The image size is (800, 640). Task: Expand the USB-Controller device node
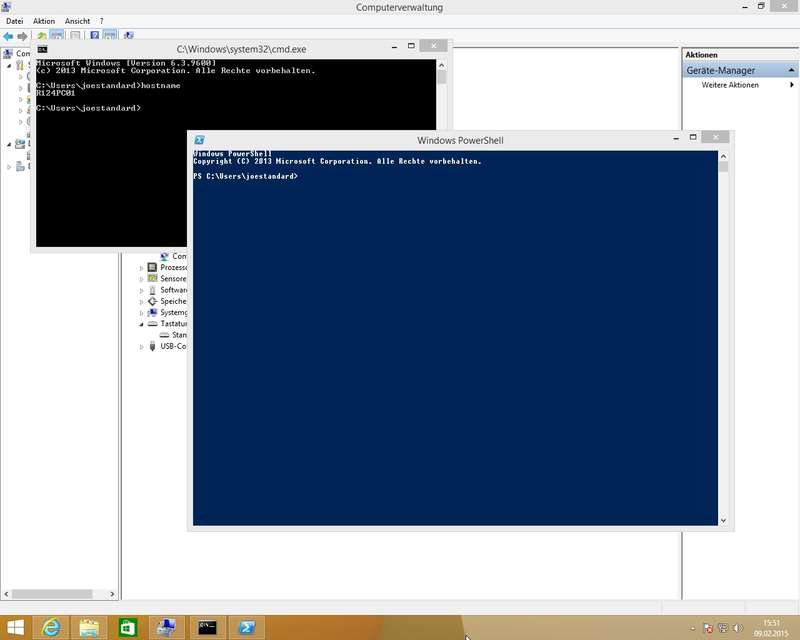141,347
